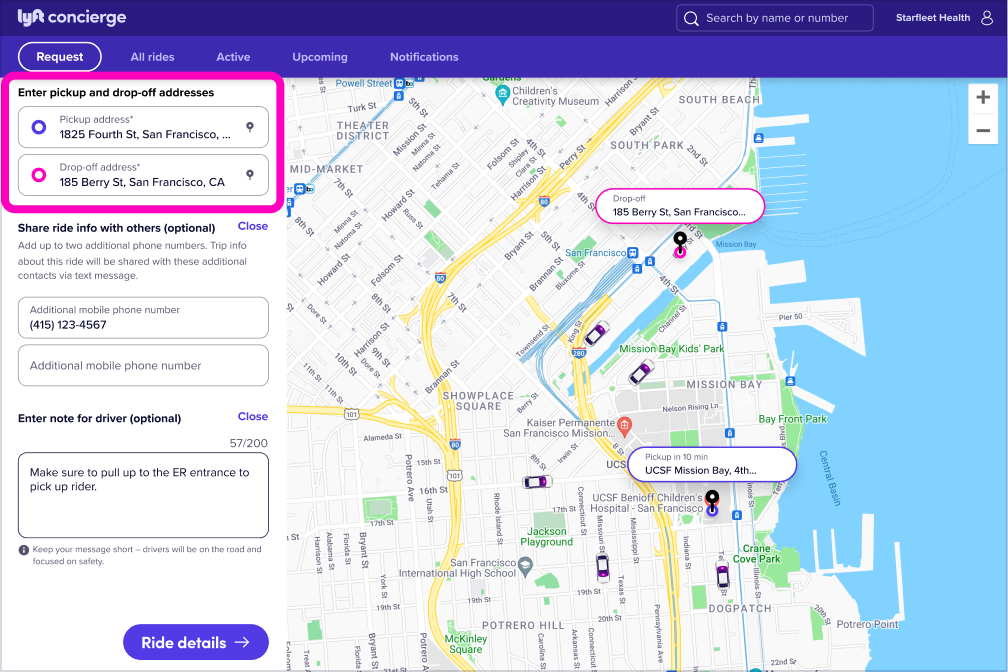
Task: Click the Jackson Playground label
Action: coord(546,536)
